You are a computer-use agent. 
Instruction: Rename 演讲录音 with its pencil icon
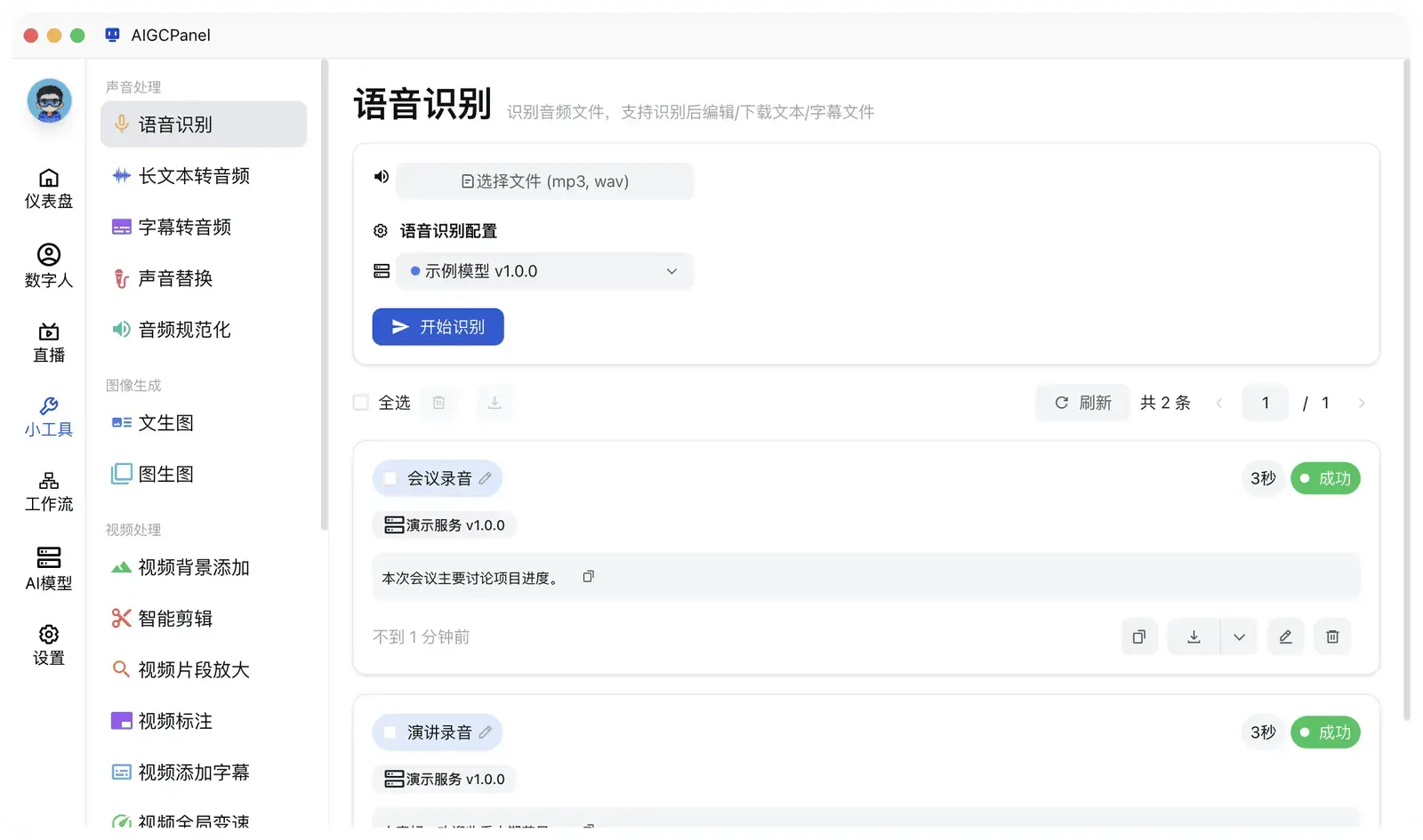click(x=485, y=732)
